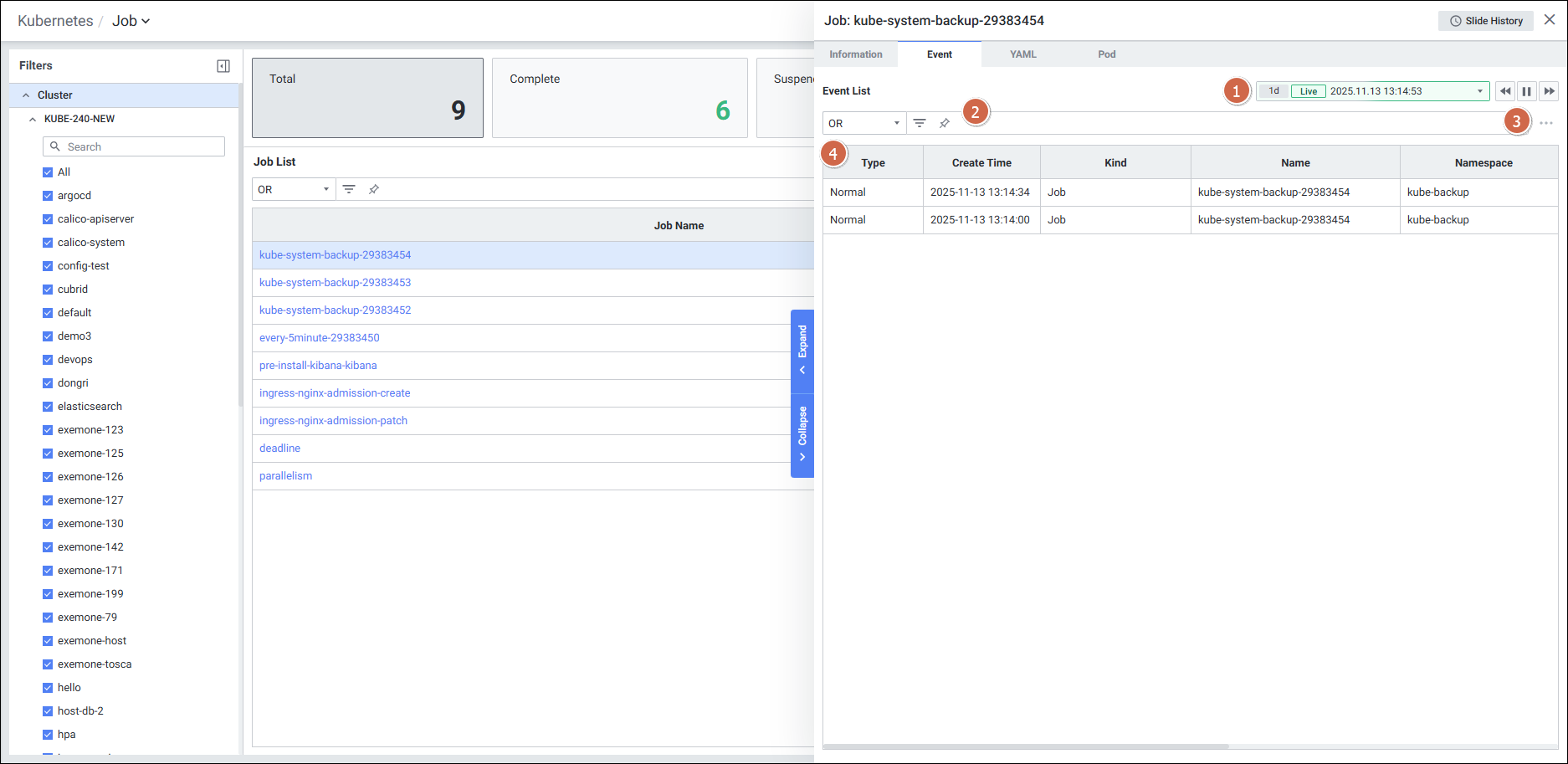The width and height of the screenshot is (1568, 764).
Task: Click the filter icon in Event List
Action: pyautogui.click(x=920, y=123)
